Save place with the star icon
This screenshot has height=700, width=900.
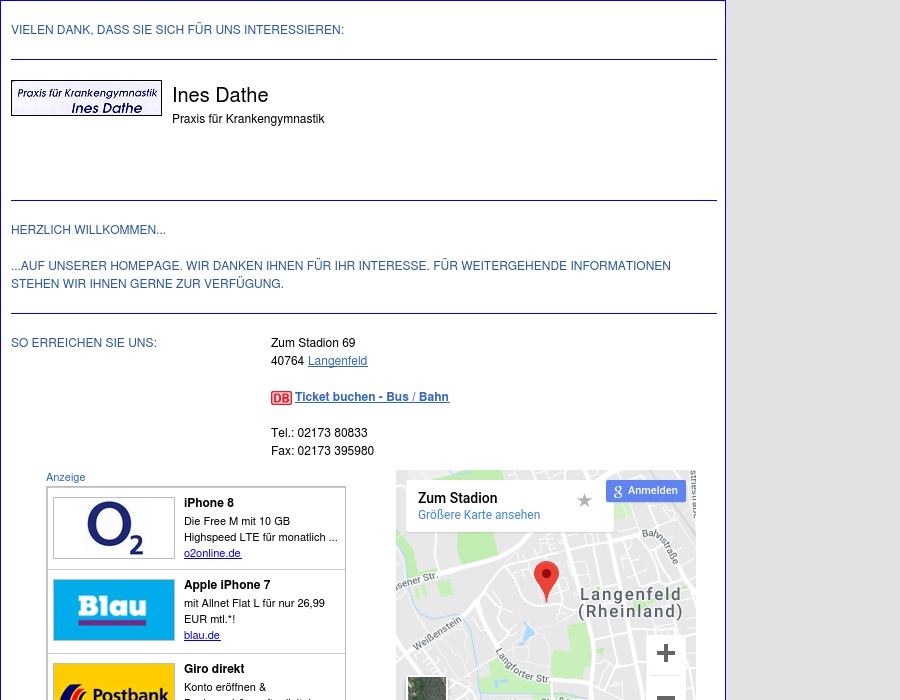coord(584,500)
